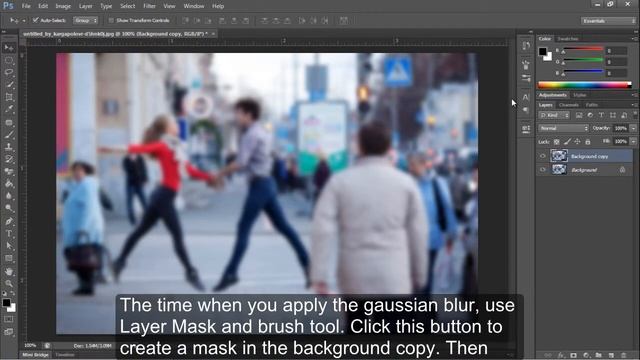The width and height of the screenshot is (640, 360).
Task: Open the Image menu
Action: coord(63,6)
